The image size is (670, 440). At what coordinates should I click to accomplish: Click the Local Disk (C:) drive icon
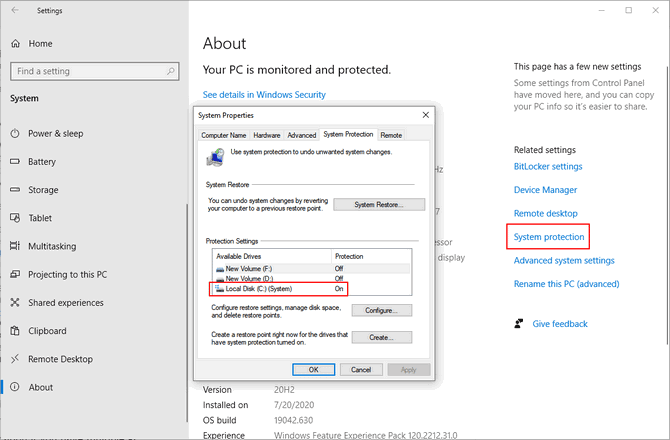(x=219, y=289)
